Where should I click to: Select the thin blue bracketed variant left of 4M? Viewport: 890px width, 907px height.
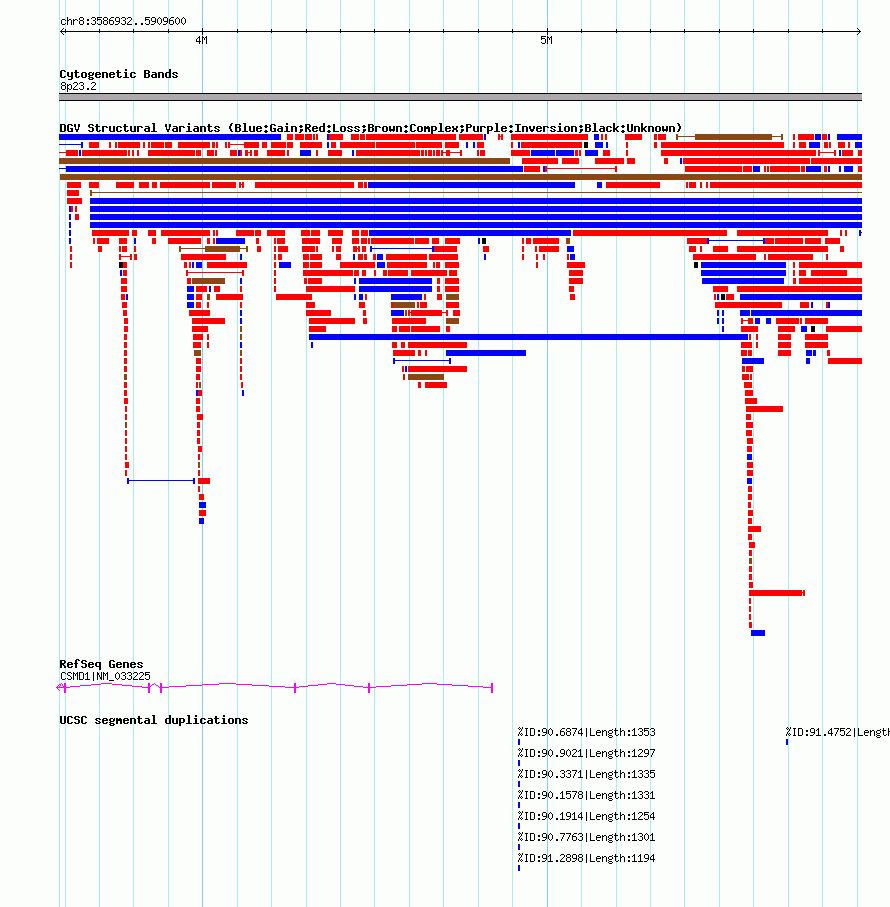[x=161, y=481]
